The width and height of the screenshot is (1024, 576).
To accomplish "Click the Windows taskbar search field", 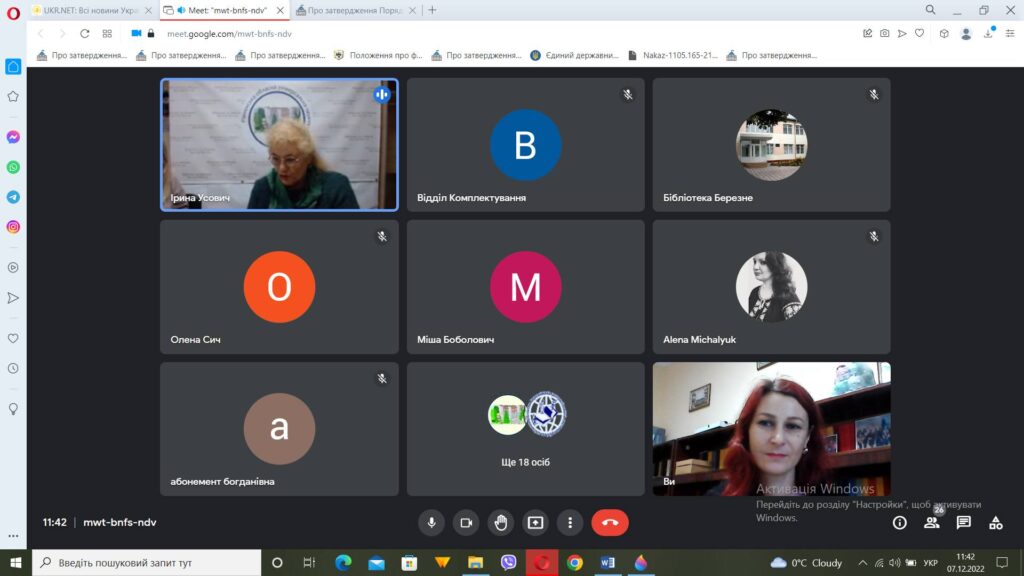I will point(150,563).
